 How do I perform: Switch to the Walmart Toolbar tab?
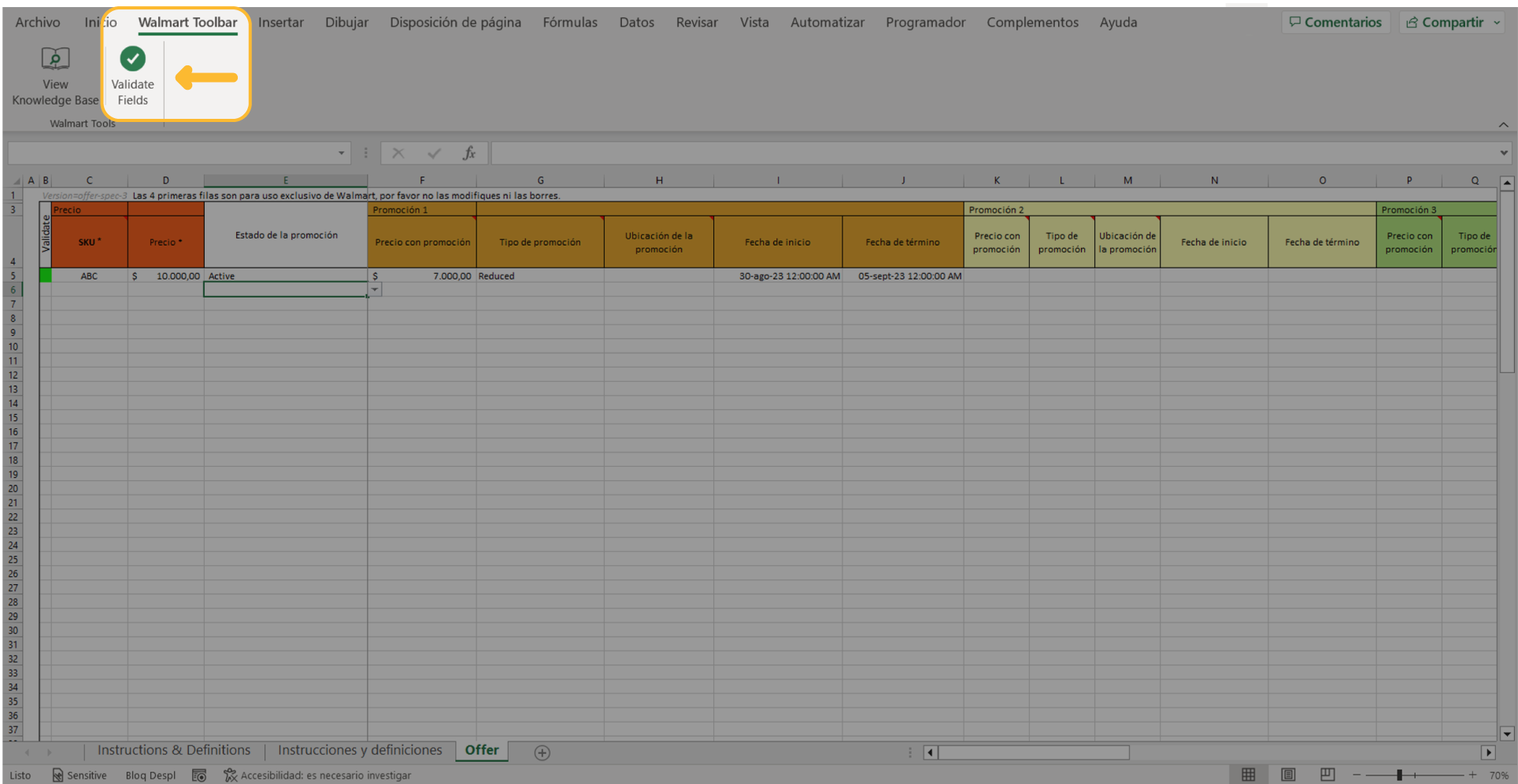pos(187,23)
